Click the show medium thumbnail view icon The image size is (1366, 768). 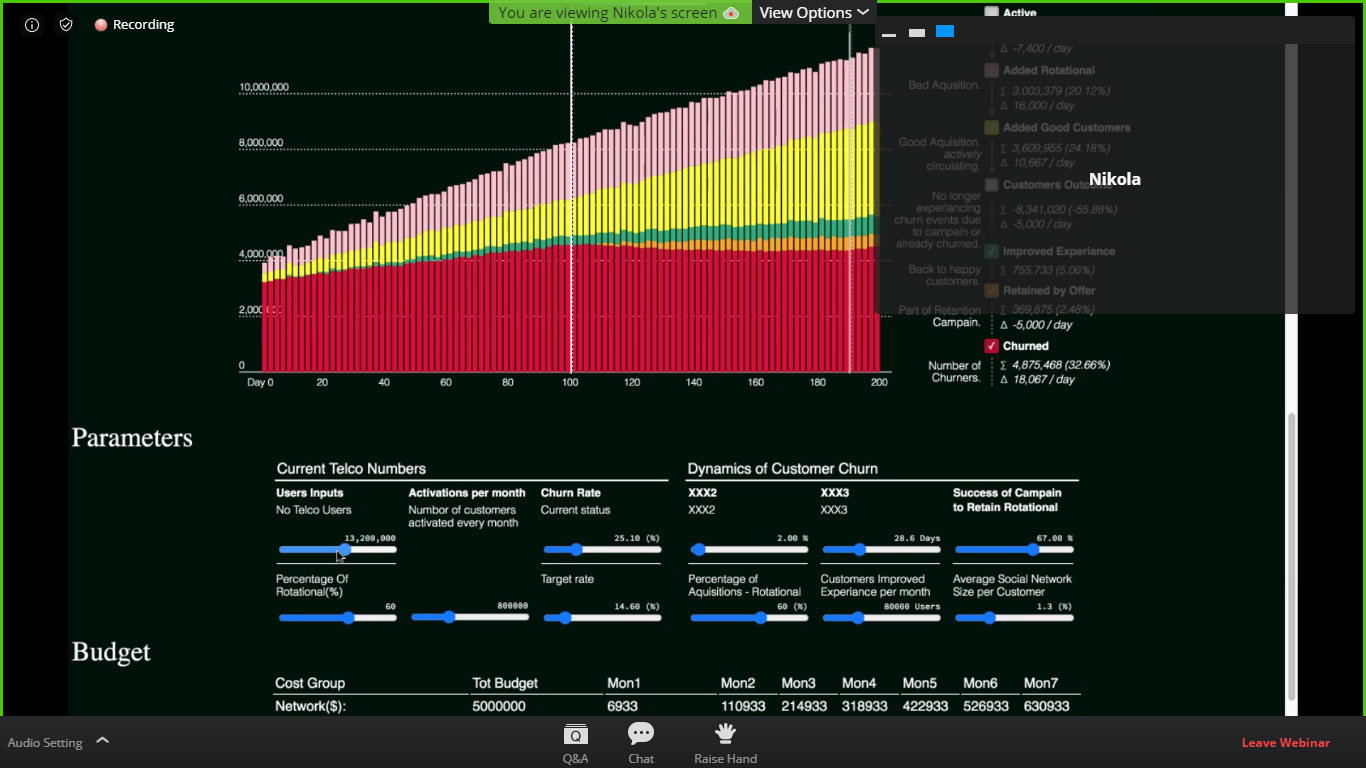coord(917,33)
